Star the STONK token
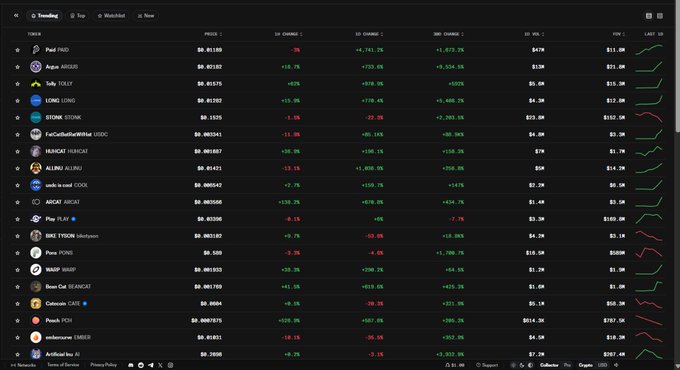This screenshot has width=680, height=370. pyautogui.click(x=17, y=118)
